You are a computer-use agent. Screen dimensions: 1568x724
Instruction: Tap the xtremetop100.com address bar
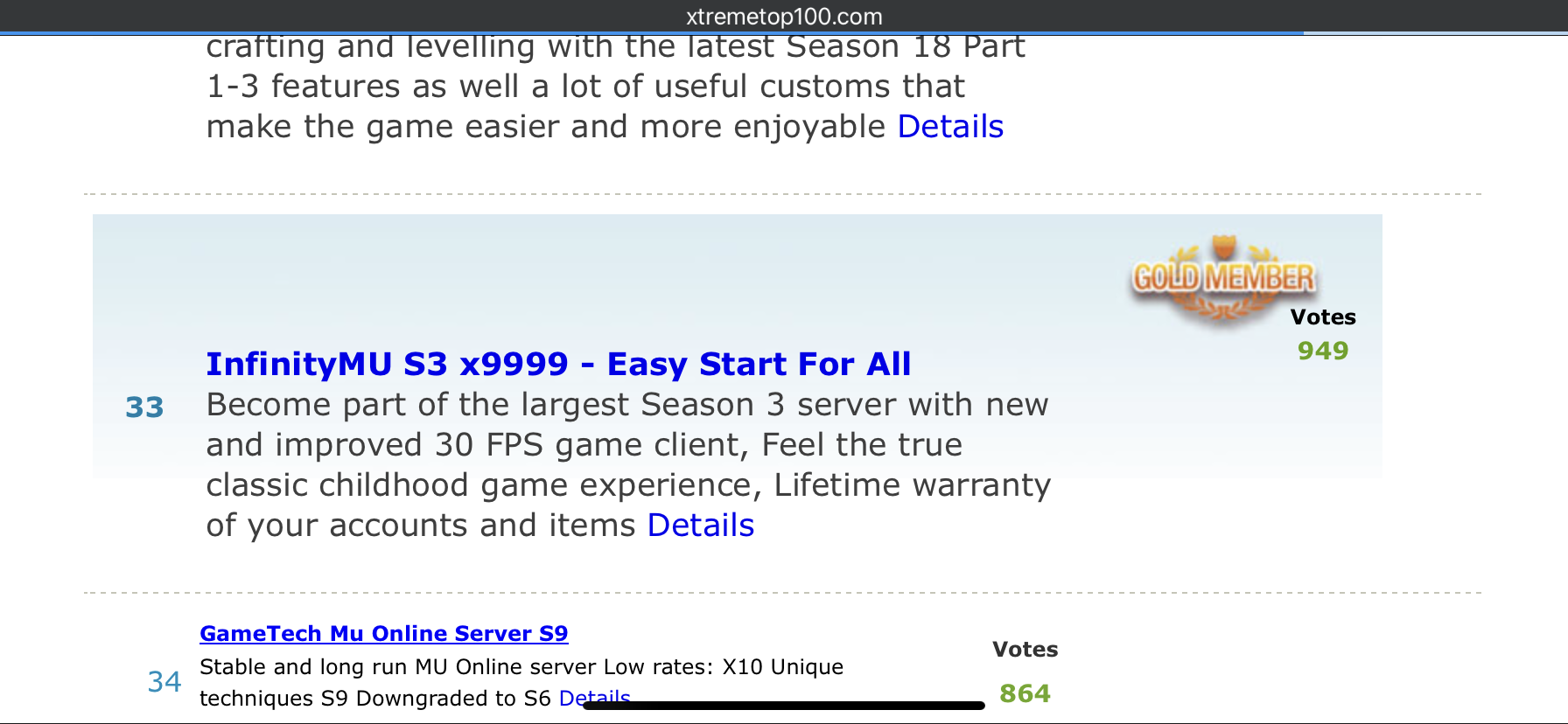coord(784,17)
